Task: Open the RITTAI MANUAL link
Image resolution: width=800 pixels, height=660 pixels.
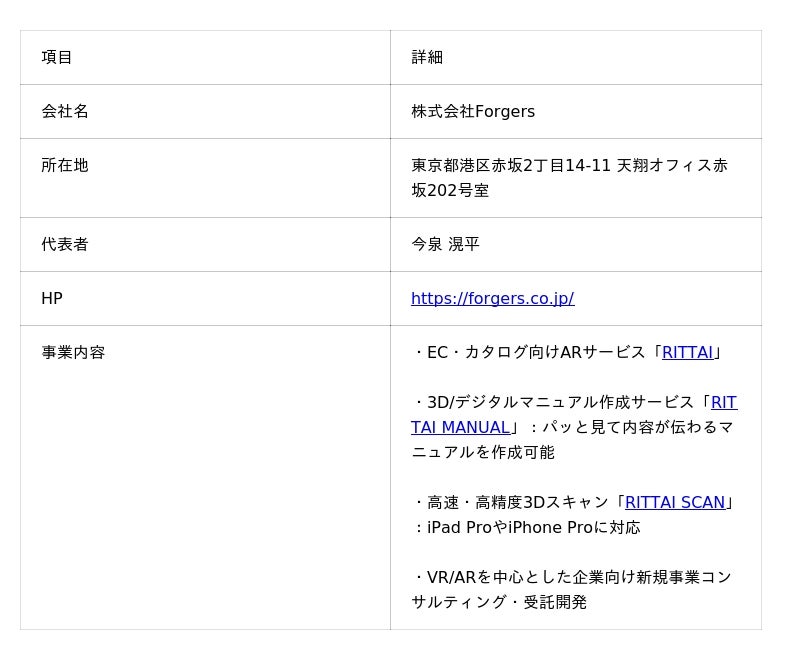Action: click(461, 428)
